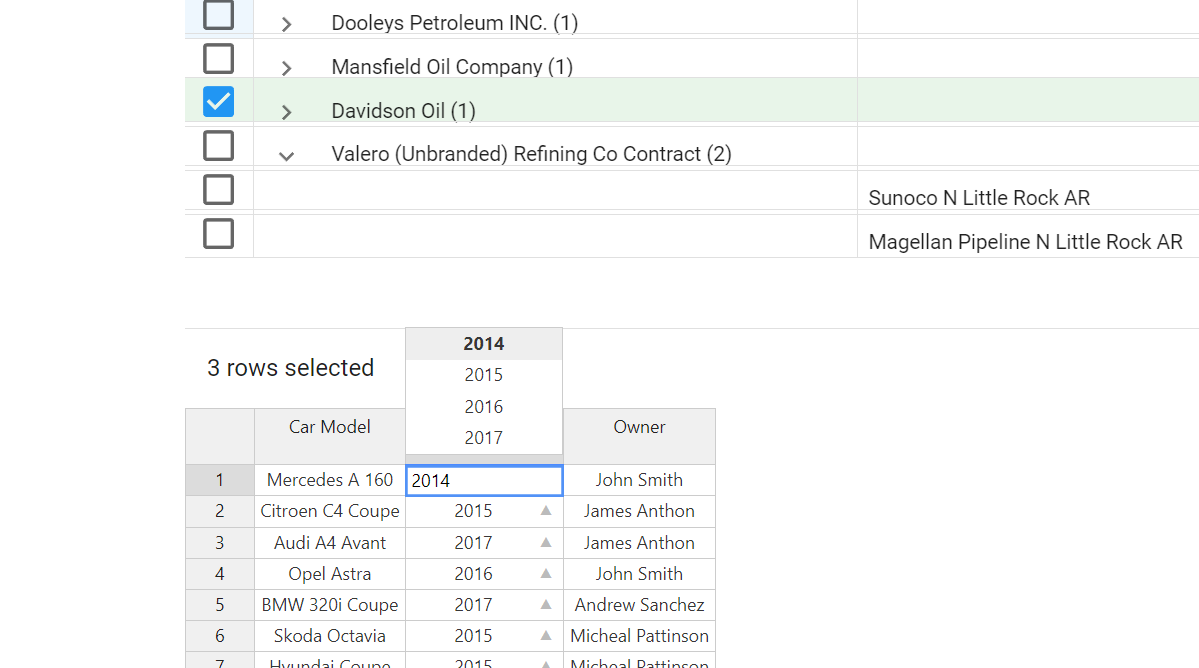Choose 2017 in the year dropdown list
This screenshot has height=668, width=1199.
pyautogui.click(x=484, y=438)
